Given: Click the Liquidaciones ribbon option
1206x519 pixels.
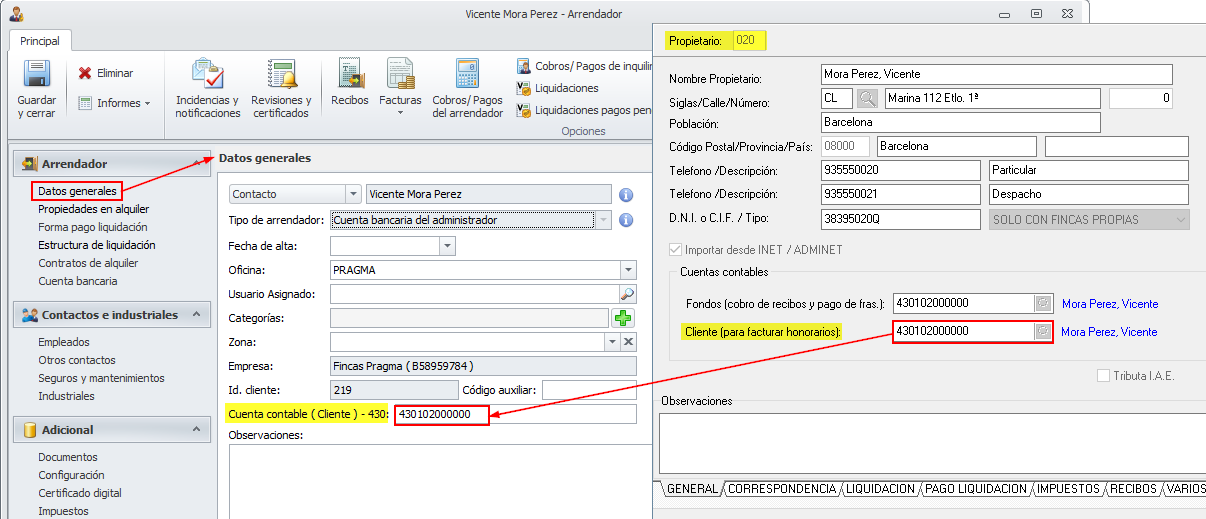Looking at the screenshot, I should [558, 88].
